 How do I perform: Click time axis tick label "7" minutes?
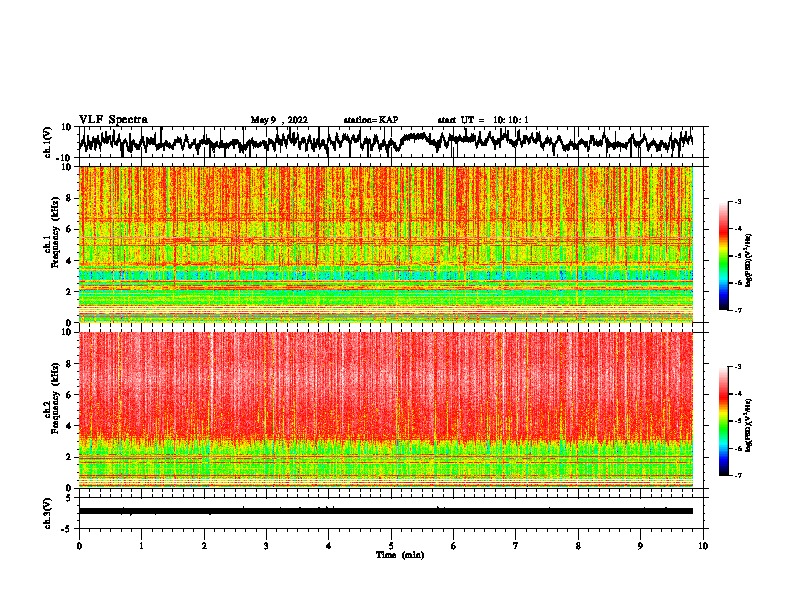(x=516, y=546)
